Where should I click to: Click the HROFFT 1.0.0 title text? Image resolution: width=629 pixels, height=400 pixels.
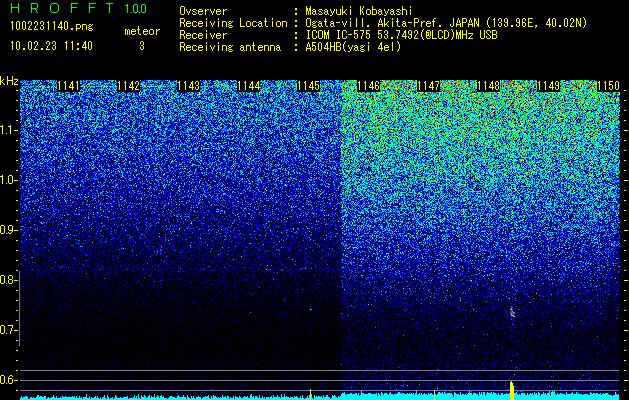(x=78, y=8)
